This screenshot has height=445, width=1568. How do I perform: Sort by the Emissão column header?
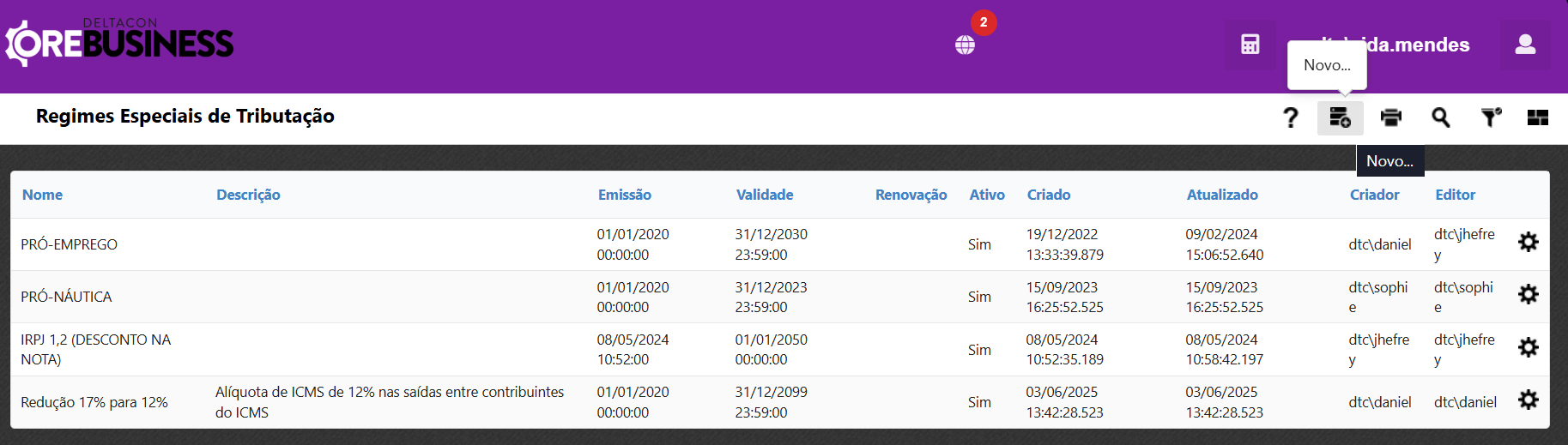[x=624, y=195]
